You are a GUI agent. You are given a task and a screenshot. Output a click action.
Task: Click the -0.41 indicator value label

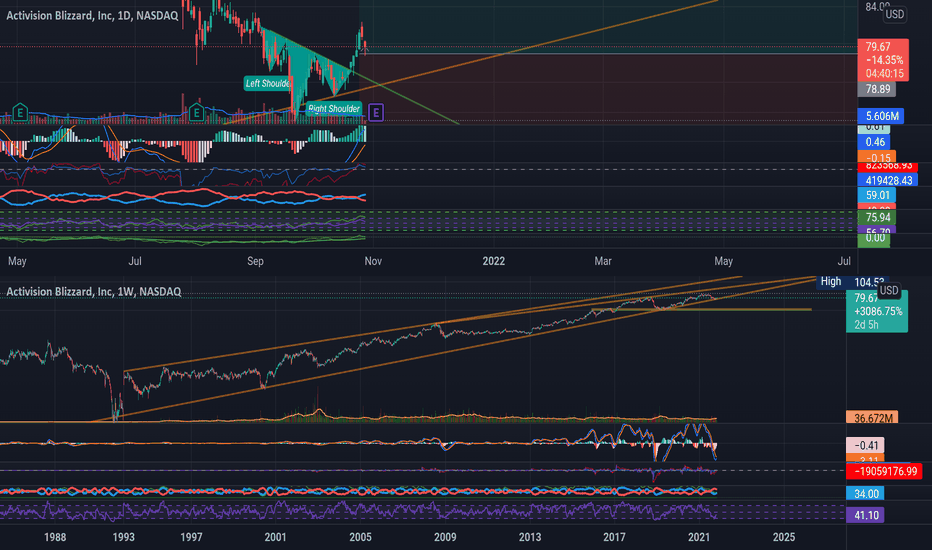click(865, 445)
